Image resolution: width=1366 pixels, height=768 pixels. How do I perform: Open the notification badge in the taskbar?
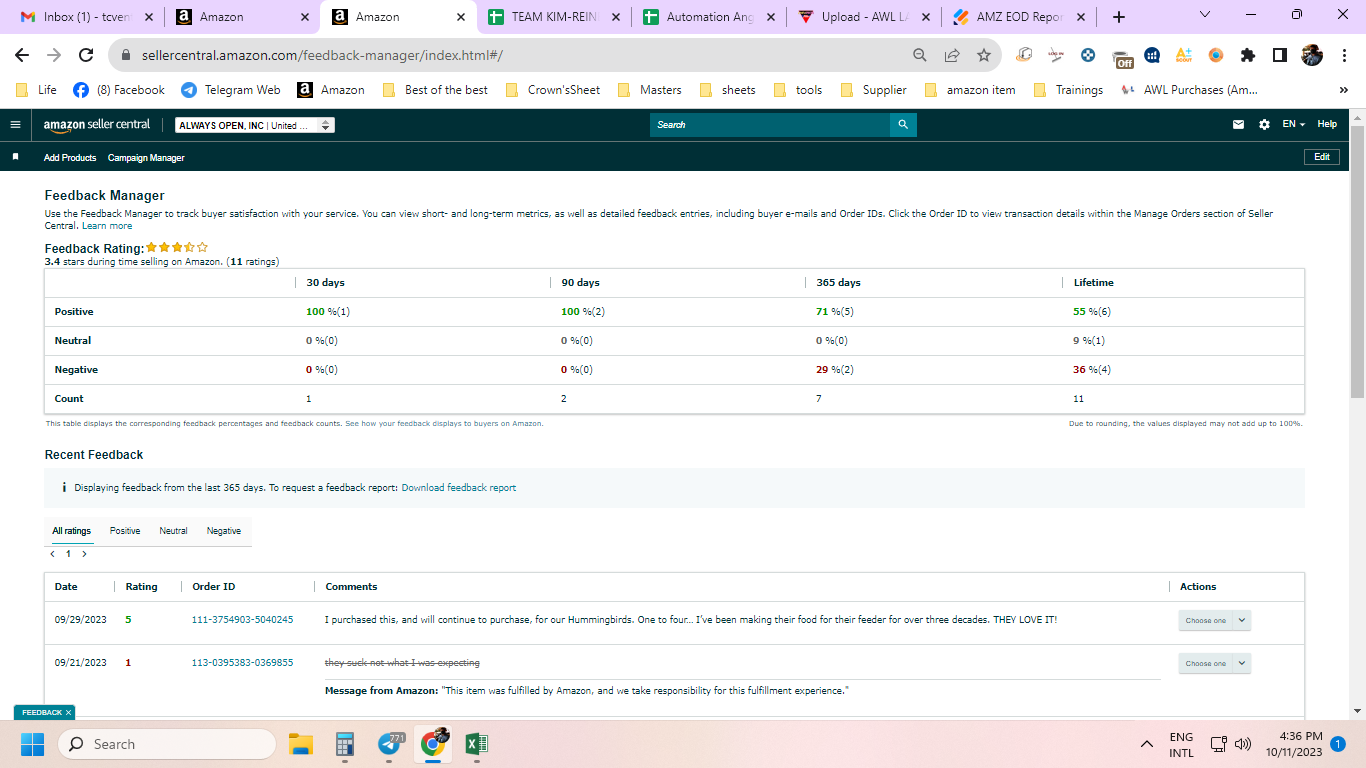coord(1338,744)
